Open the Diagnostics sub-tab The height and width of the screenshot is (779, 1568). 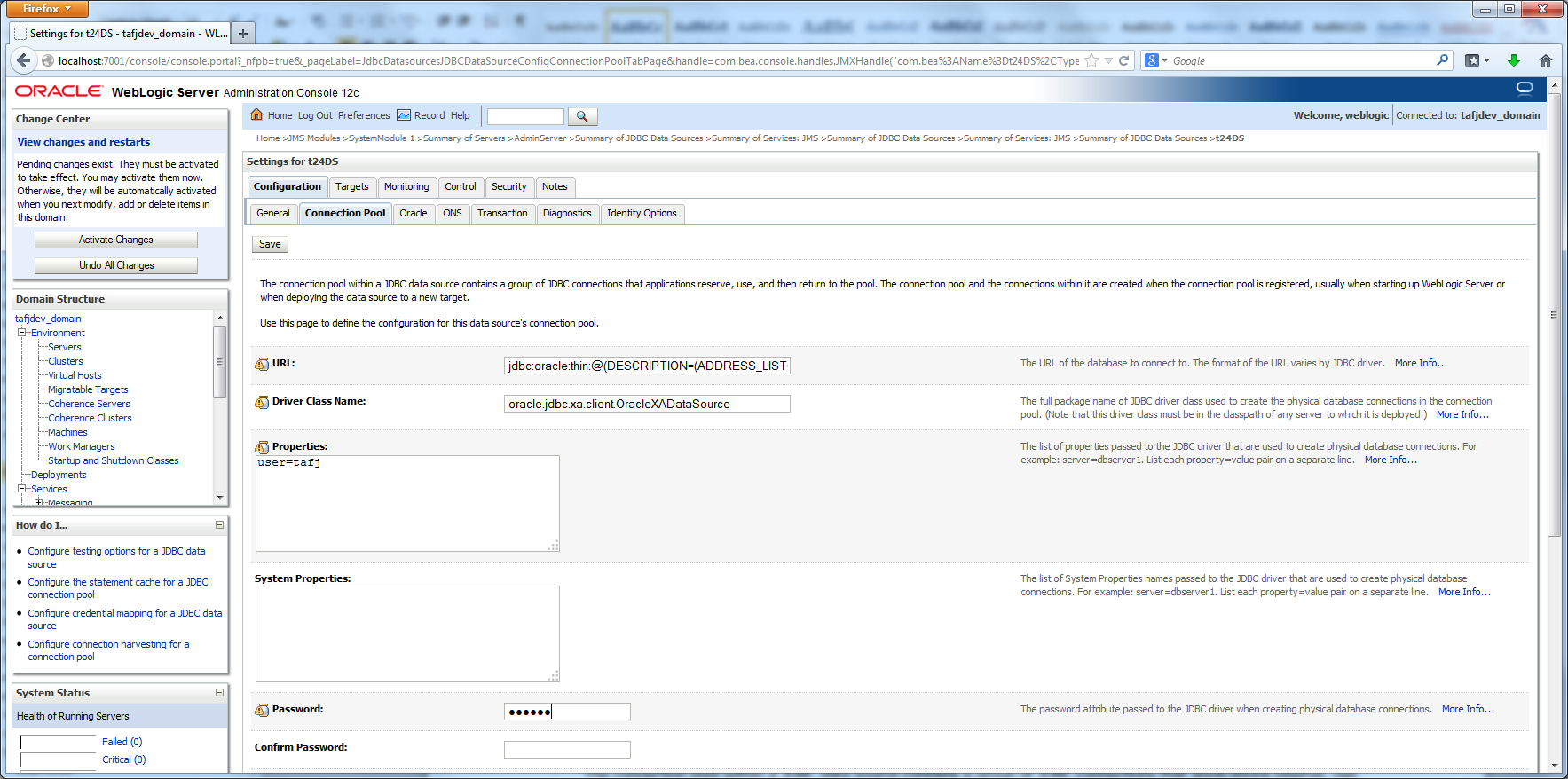click(x=567, y=213)
